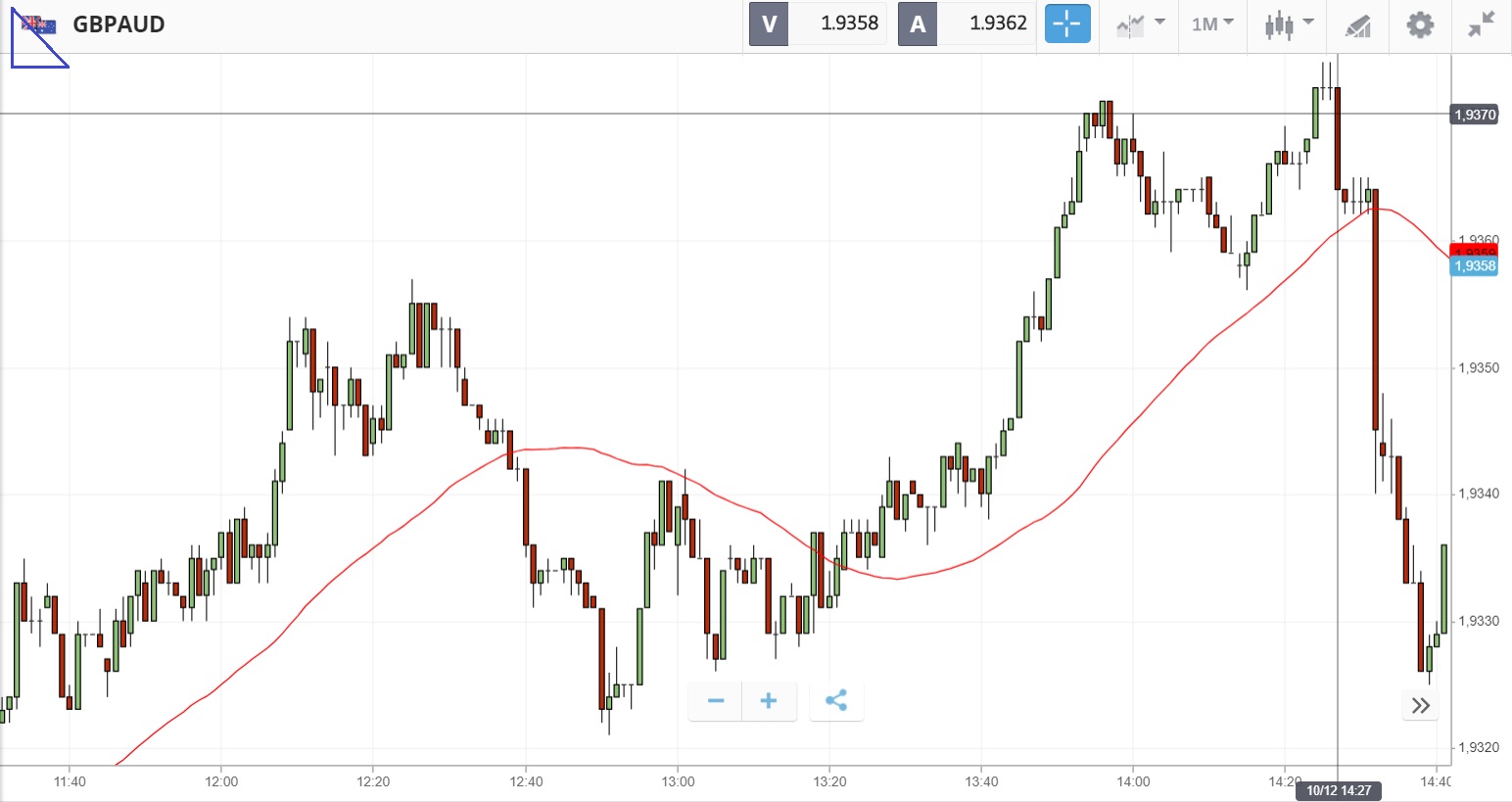Viewport: 1512px width, 802px height.
Task: Open the candlestick chart type dropdown
Action: pyautogui.click(x=1288, y=24)
